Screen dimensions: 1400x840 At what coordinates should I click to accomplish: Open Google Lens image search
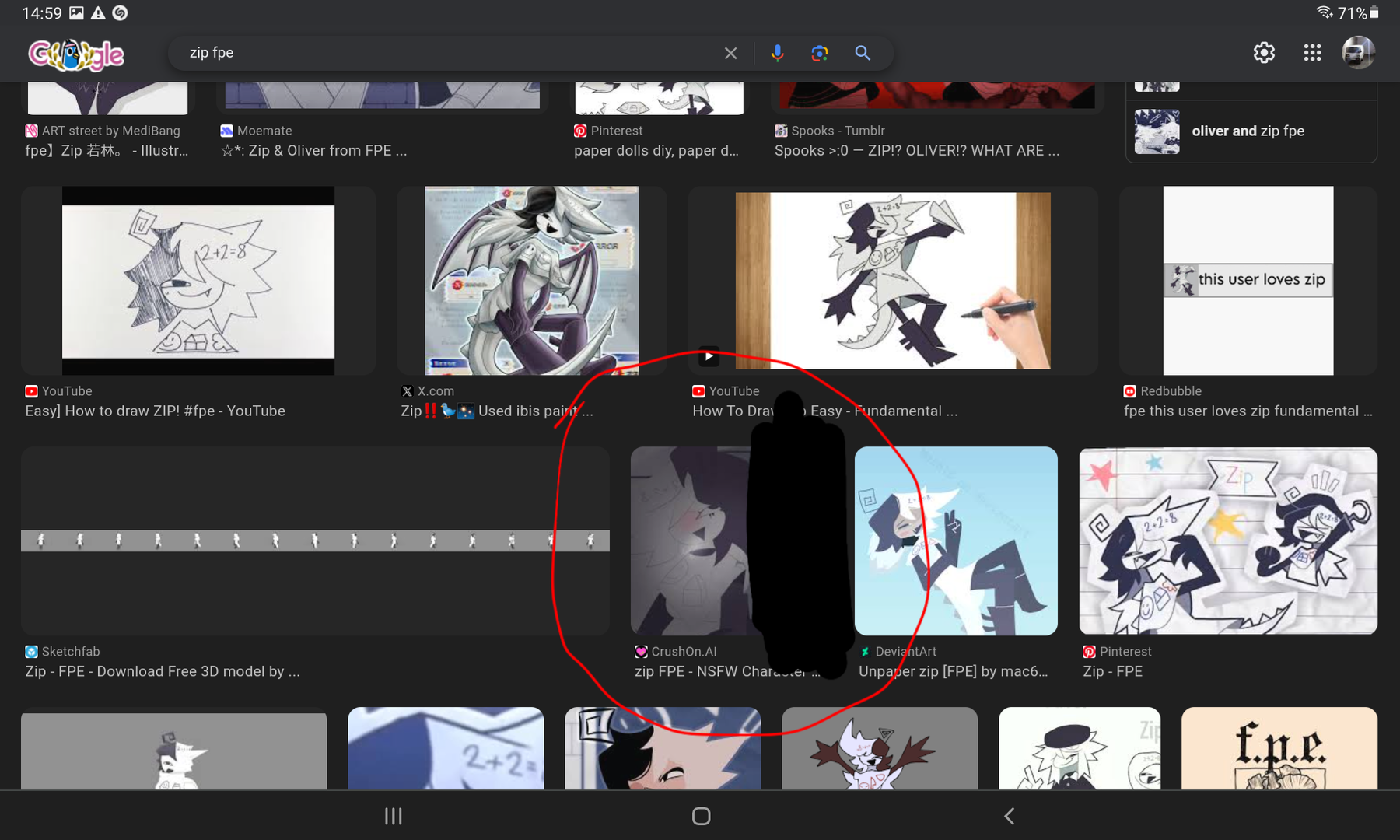pyautogui.click(x=819, y=53)
